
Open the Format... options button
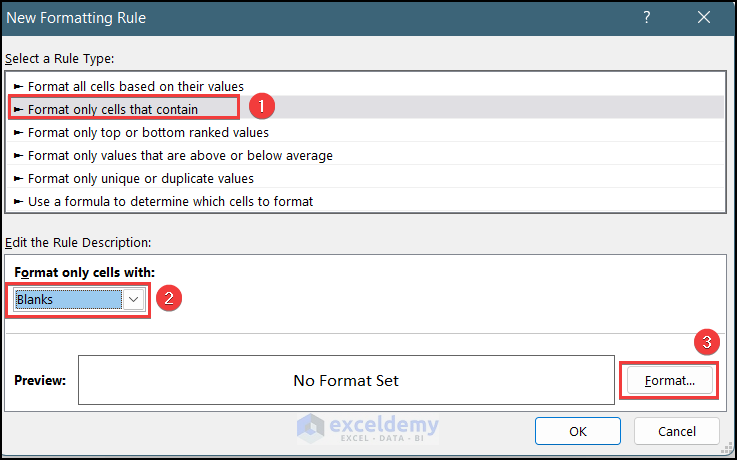coord(669,381)
